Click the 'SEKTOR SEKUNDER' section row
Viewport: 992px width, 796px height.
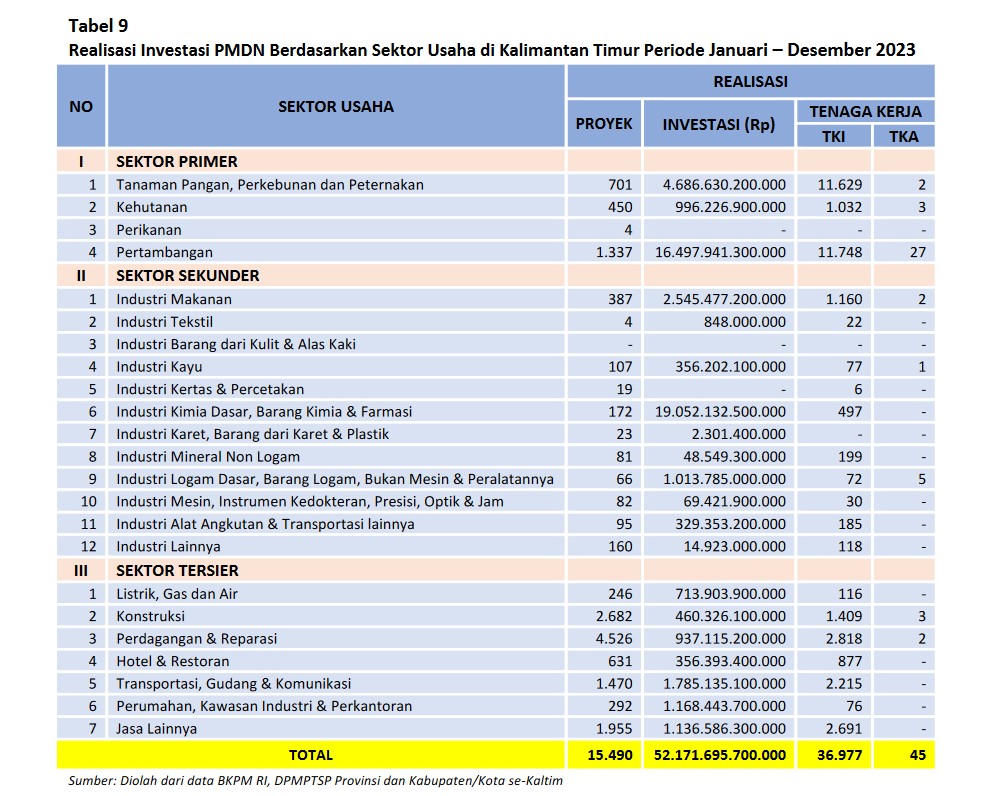click(x=495, y=275)
